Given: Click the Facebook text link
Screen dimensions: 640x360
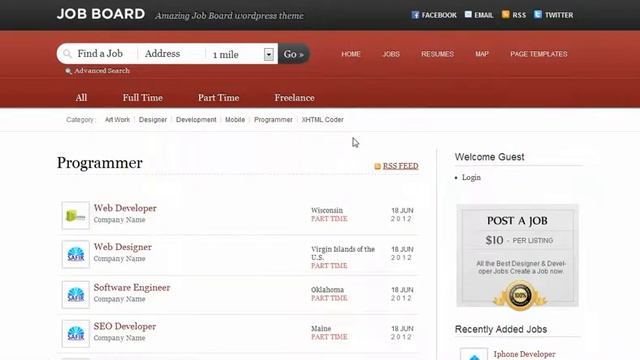Looking at the screenshot, I should coord(439,15).
